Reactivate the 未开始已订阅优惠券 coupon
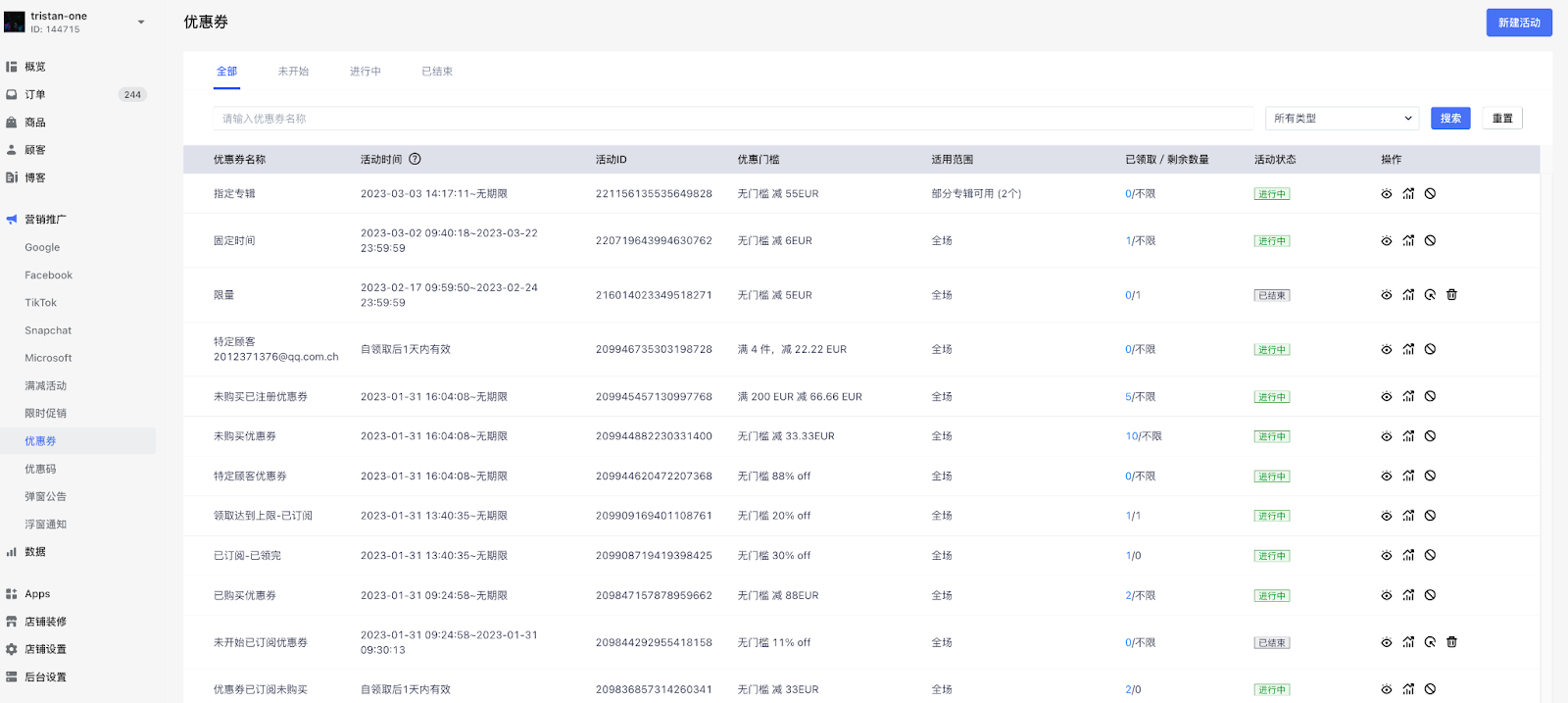The height and width of the screenshot is (703, 1568). click(1430, 643)
